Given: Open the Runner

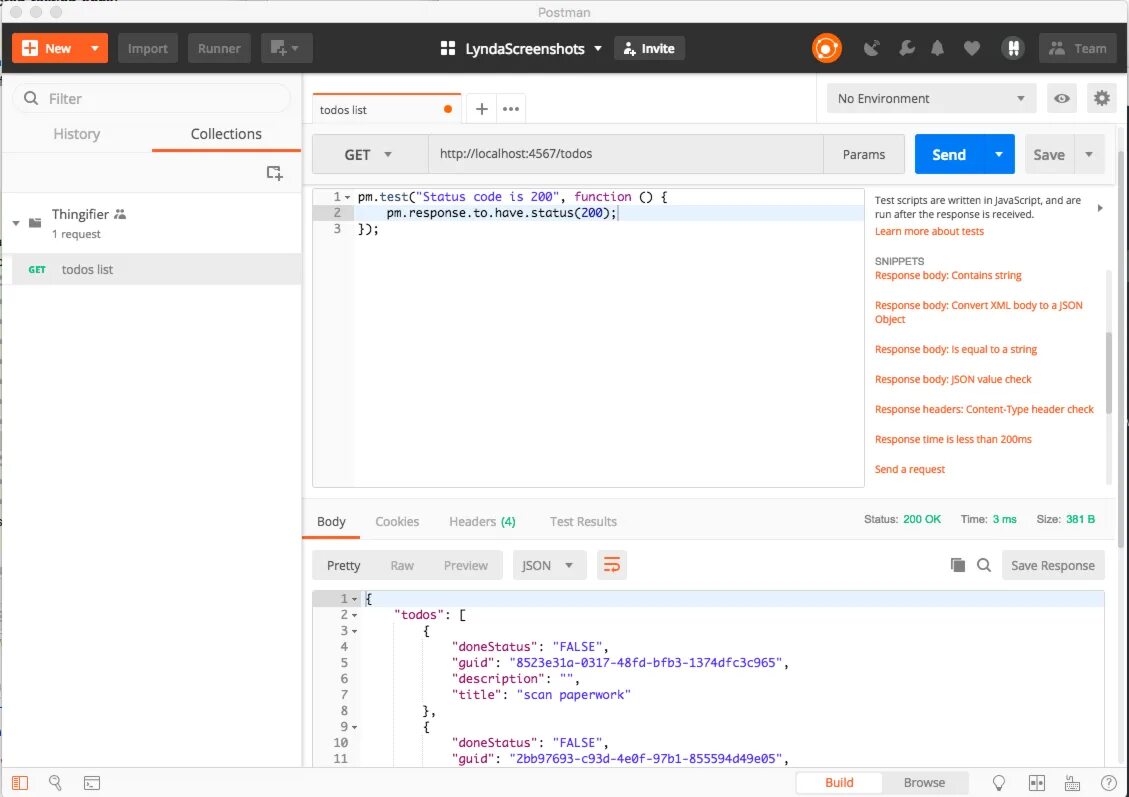Looking at the screenshot, I should tap(219, 48).
